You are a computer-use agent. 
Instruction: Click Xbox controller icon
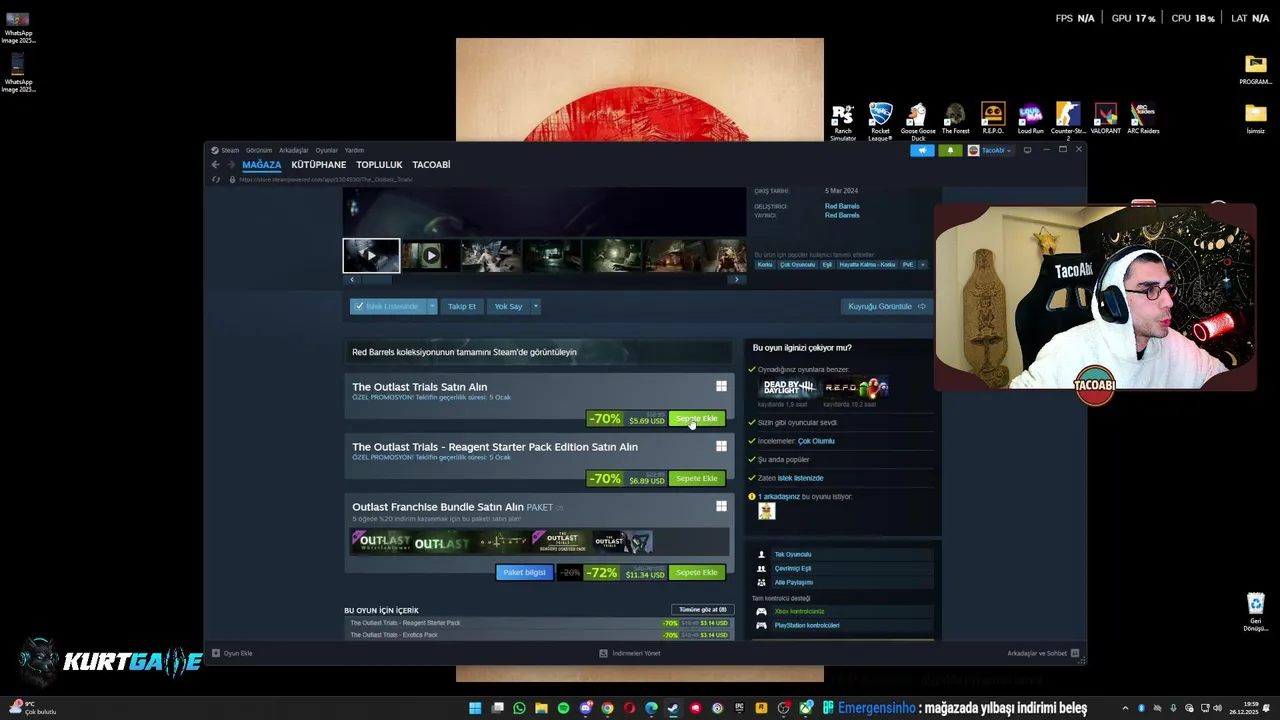click(x=761, y=611)
